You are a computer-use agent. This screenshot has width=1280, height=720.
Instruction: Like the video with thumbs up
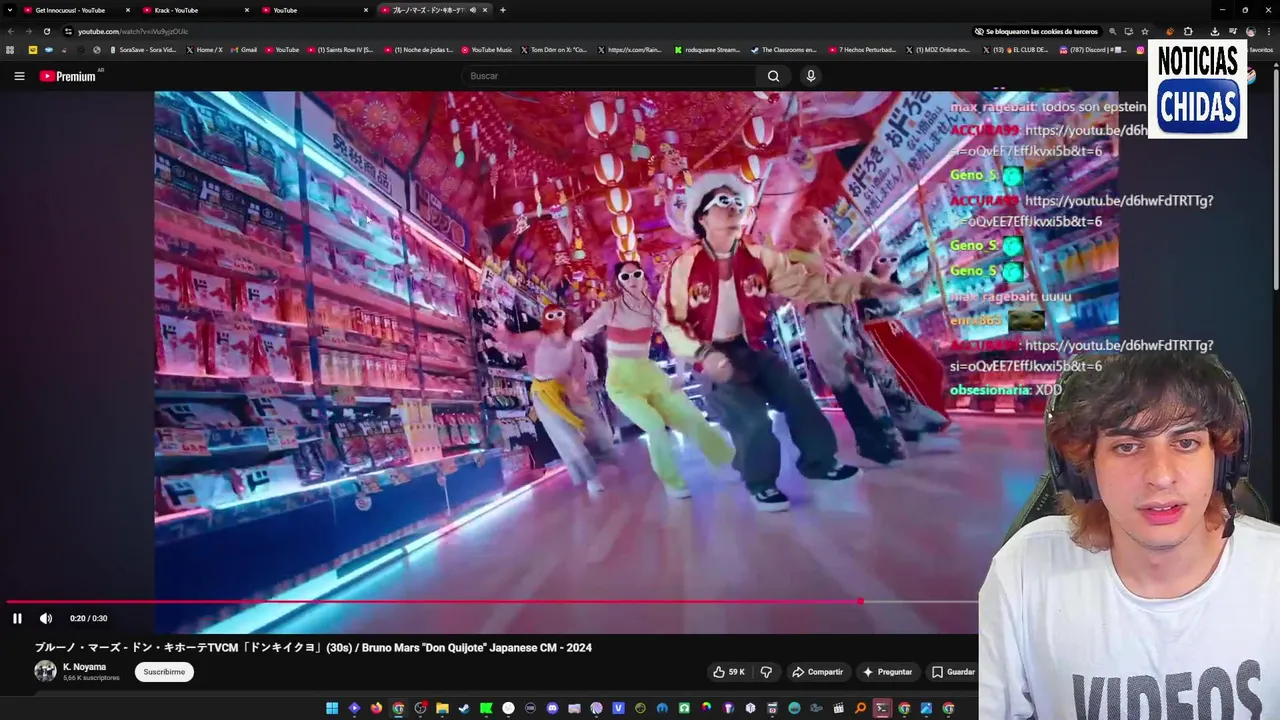[x=729, y=672]
